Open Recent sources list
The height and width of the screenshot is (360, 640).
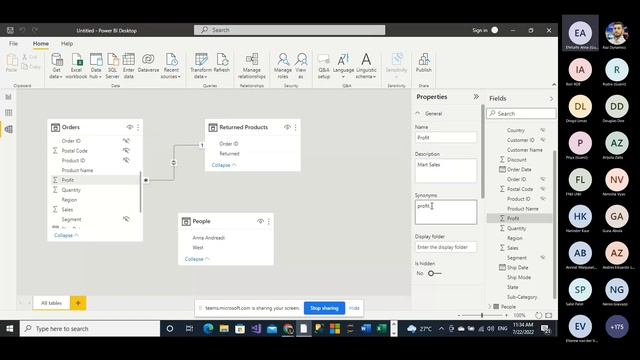click(x=171, y=66)
